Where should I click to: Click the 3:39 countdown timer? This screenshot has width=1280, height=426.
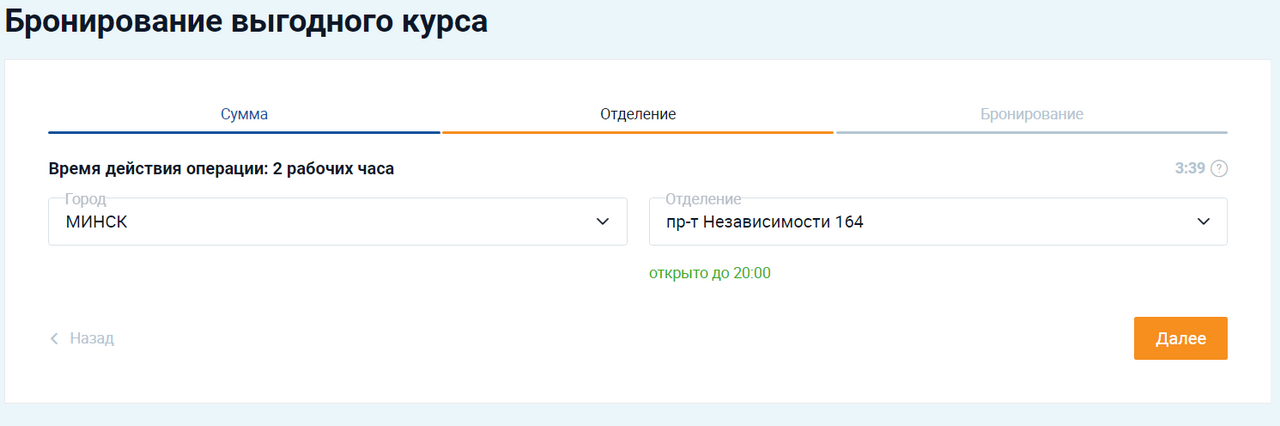[1190, 168]
